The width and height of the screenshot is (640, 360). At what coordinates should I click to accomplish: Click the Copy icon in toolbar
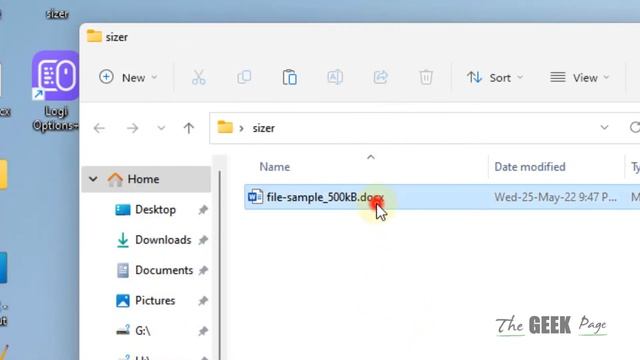(x=244, y=77)
